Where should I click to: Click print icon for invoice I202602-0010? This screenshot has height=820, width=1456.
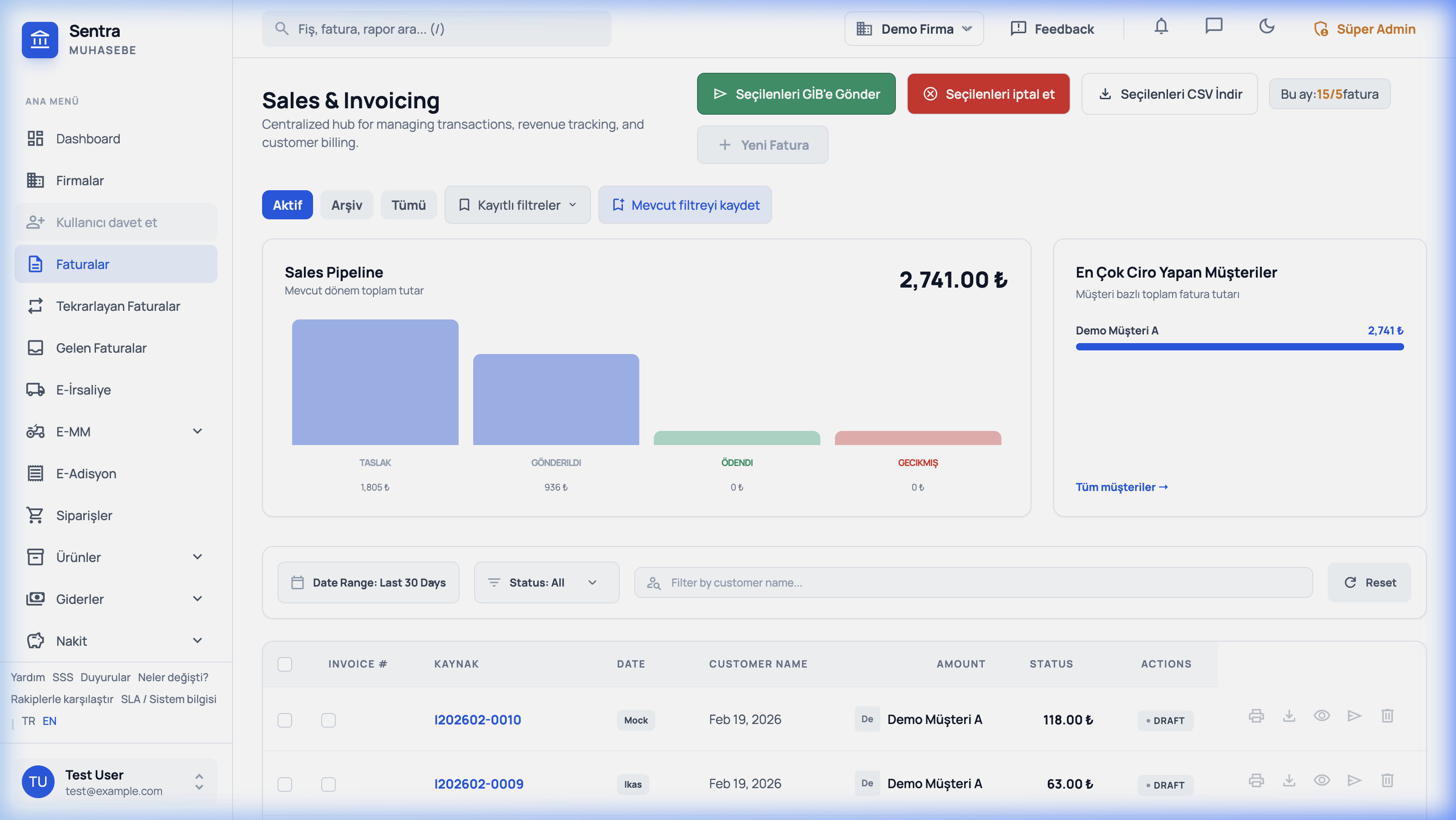pos(1256,716)
